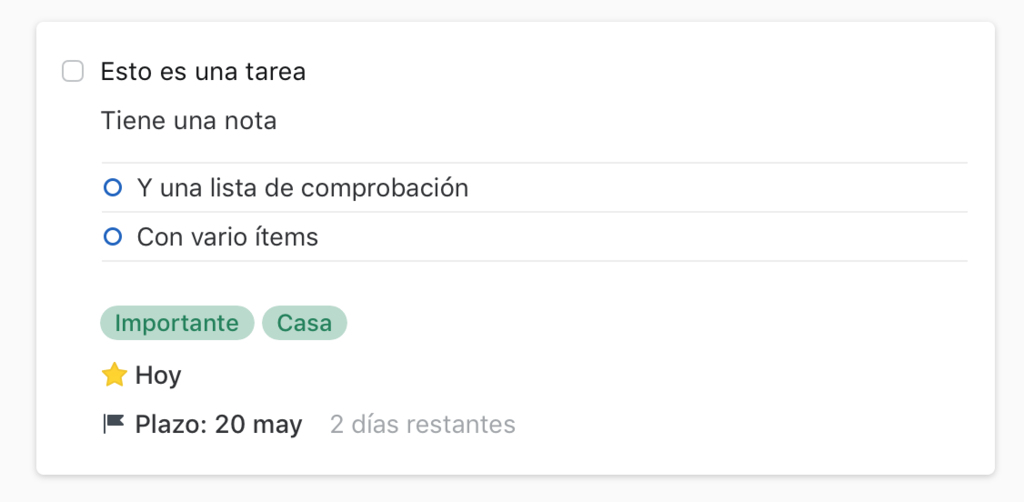
Task: Edit the task title 'Esto es una tarea'
Action: [203, 71]
